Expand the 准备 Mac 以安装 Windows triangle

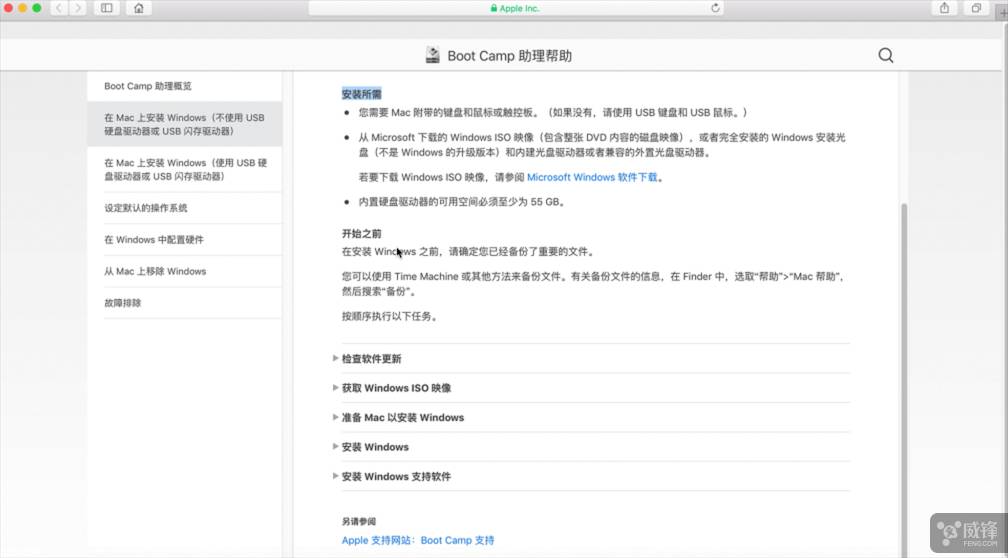point(336,417)
